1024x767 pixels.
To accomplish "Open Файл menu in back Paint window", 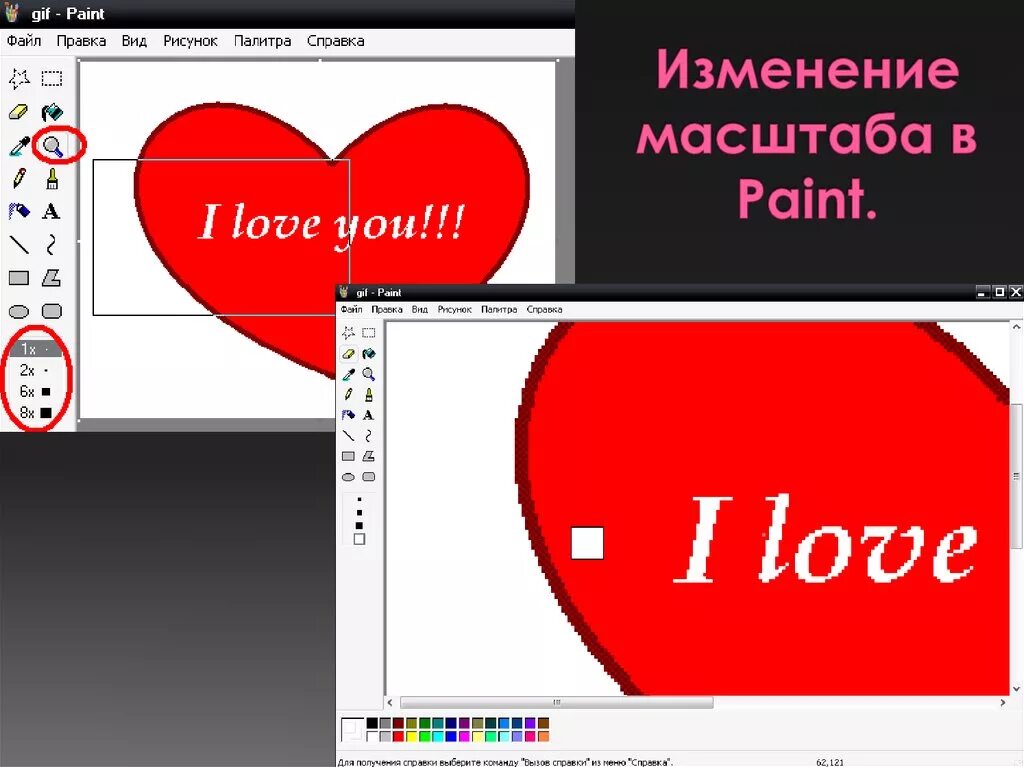I will point(24,41).
